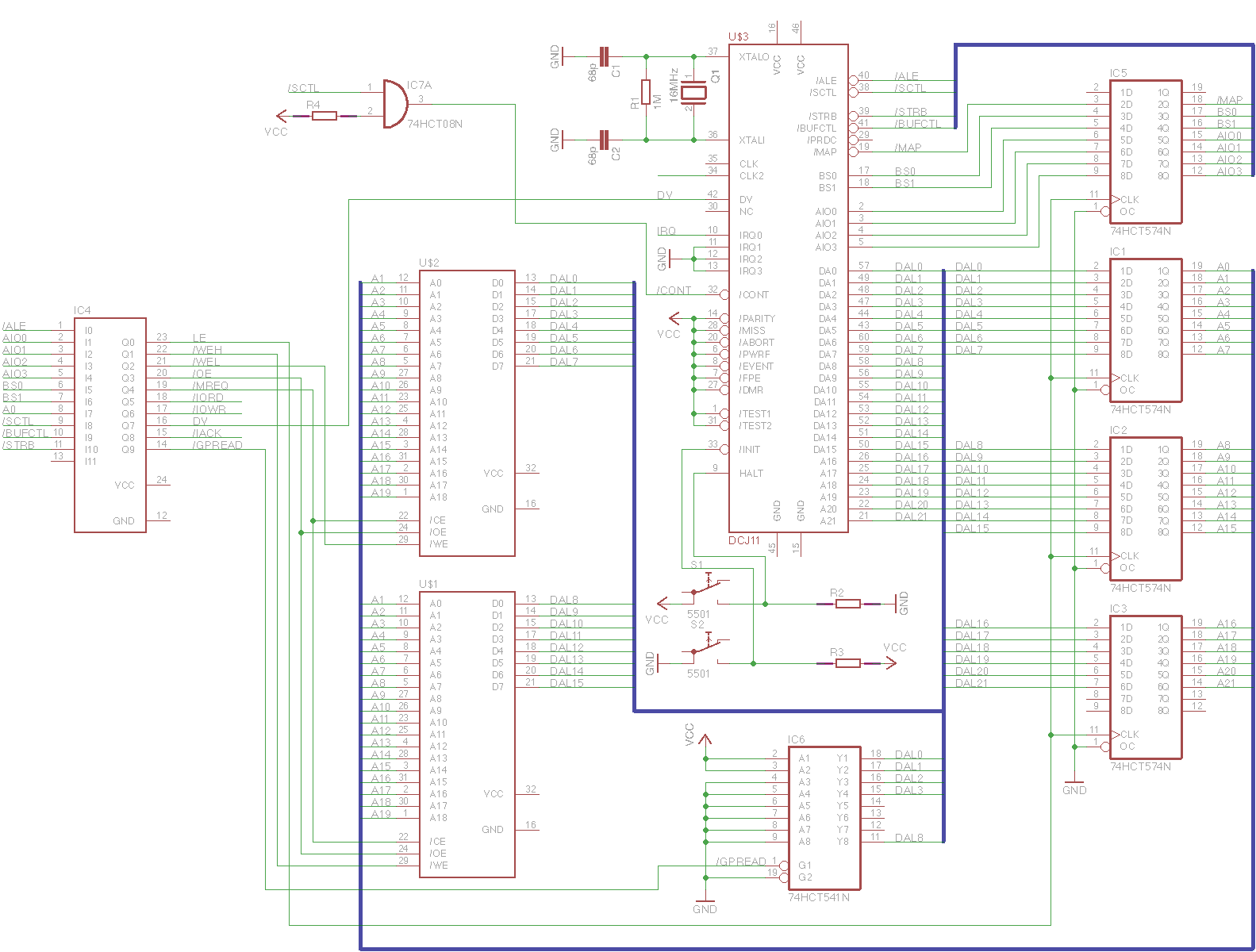The width and height of the screenshot is (1256, 952).
Task: Select the /PRDC pin name on DCJ11
Action: pyautogui.click(x=821, y=140)
